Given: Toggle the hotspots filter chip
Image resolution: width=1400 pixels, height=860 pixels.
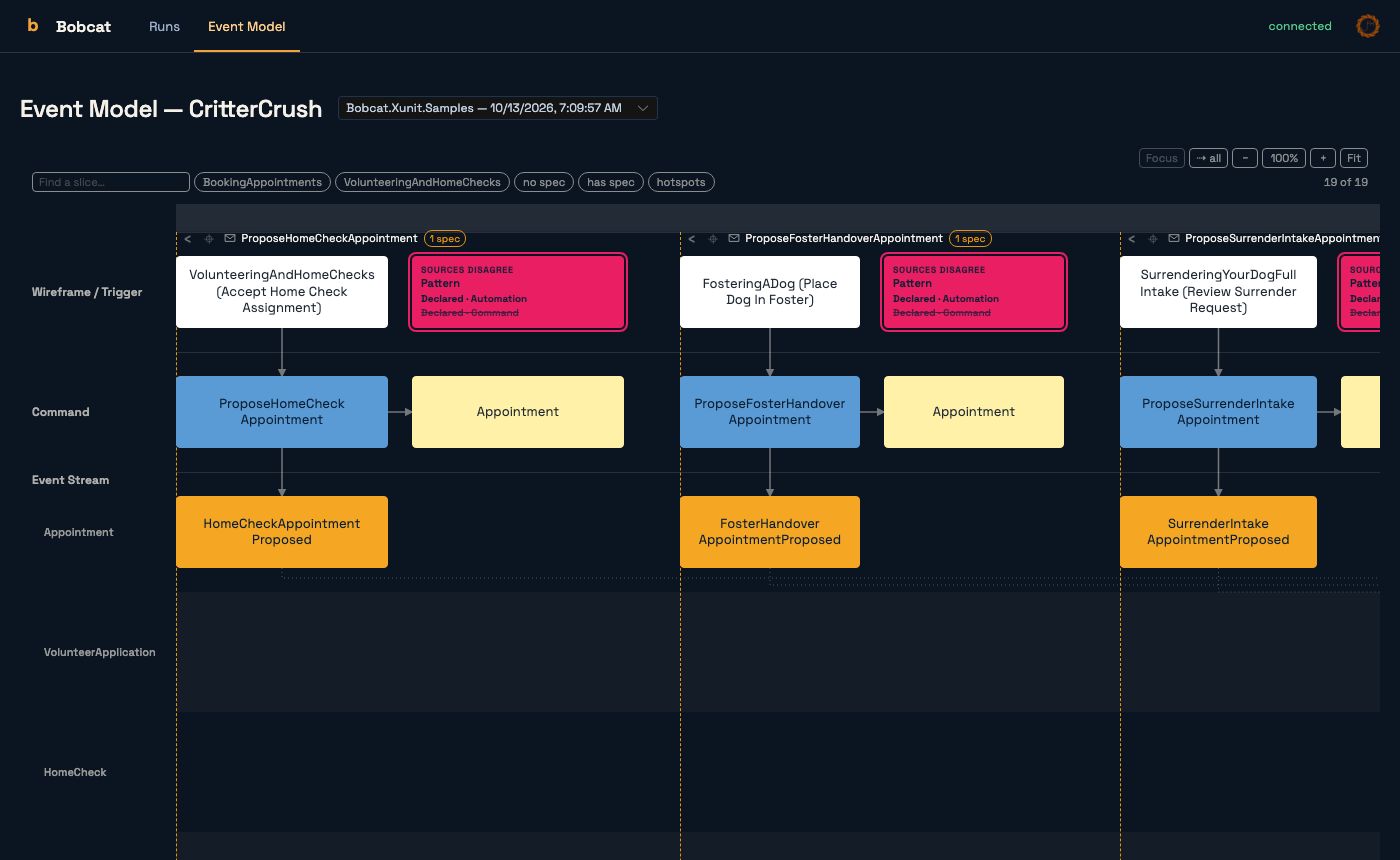Looking at the screenshot, I should pos(681,182).
